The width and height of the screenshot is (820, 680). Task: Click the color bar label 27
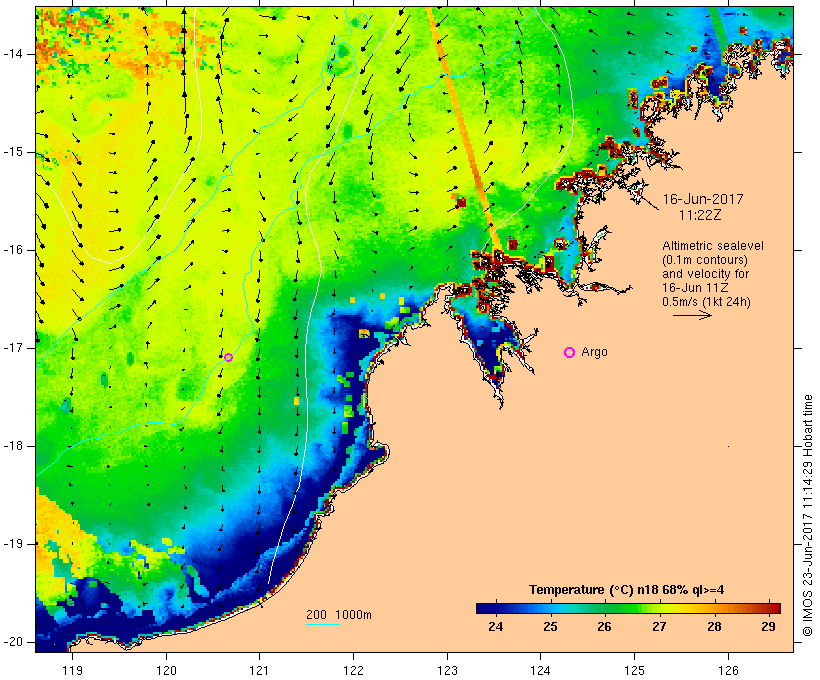(659, 626)
